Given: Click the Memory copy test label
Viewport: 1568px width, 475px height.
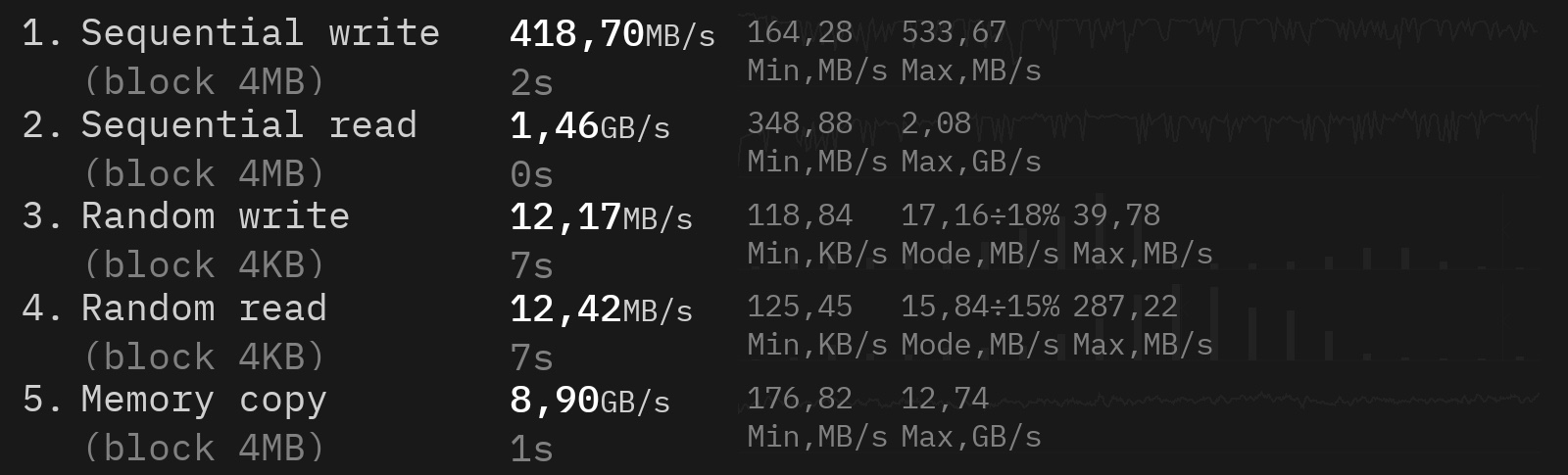Looking at the screenshot, I should point(203,400).
